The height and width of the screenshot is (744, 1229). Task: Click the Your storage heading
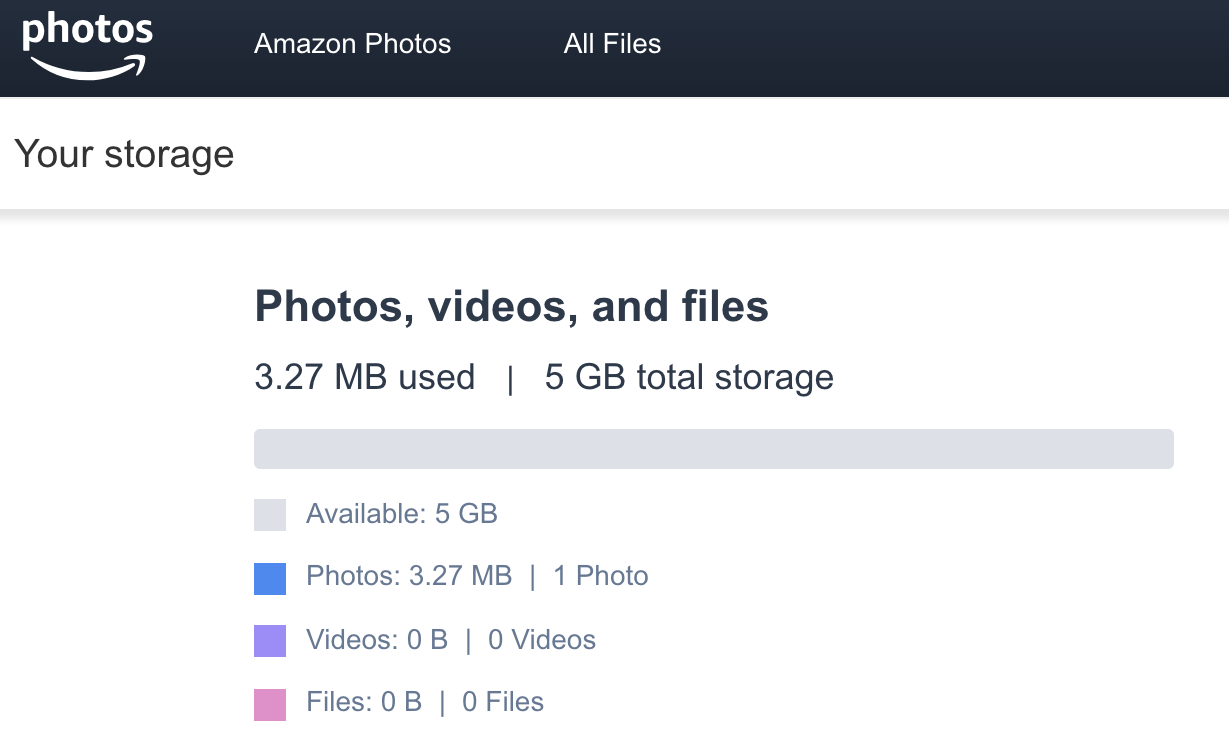[x=124, y=155]
